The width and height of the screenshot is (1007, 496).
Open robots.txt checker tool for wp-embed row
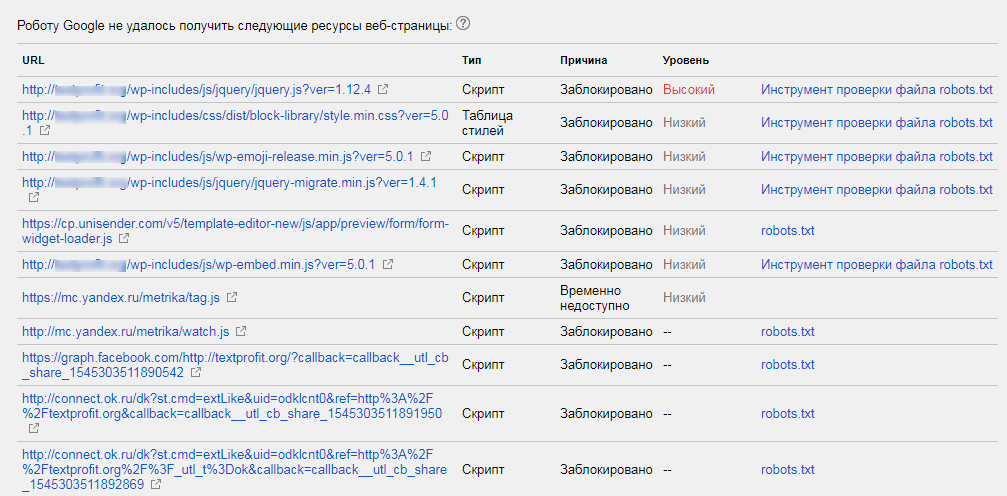pos(877,264)
